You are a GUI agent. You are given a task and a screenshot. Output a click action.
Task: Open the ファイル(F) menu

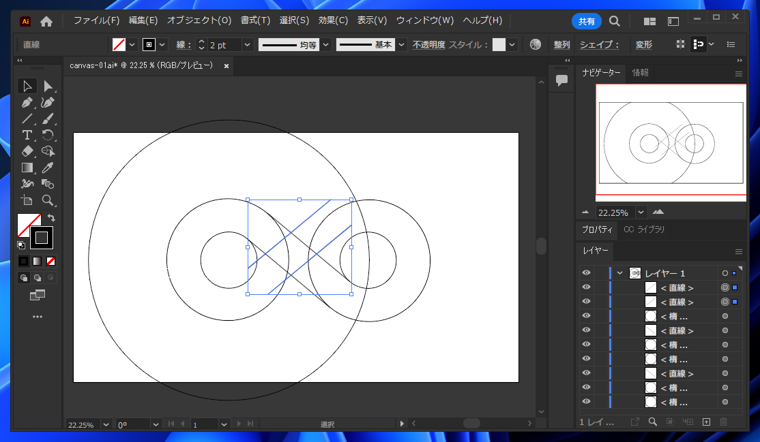coord(96,20)
